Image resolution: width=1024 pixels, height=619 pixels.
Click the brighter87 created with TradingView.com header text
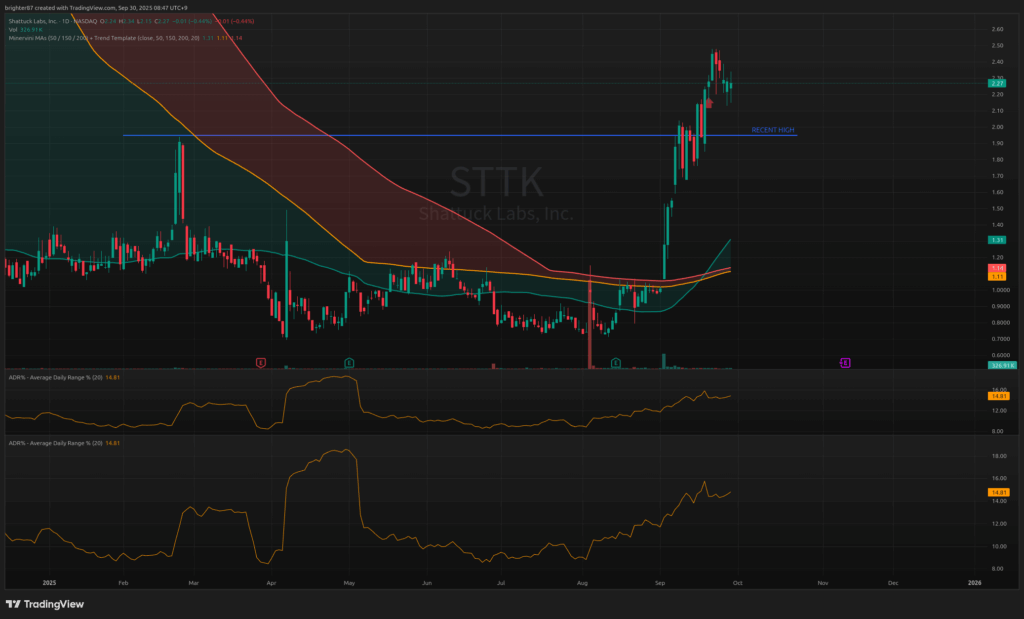click(x=96, y=8)
